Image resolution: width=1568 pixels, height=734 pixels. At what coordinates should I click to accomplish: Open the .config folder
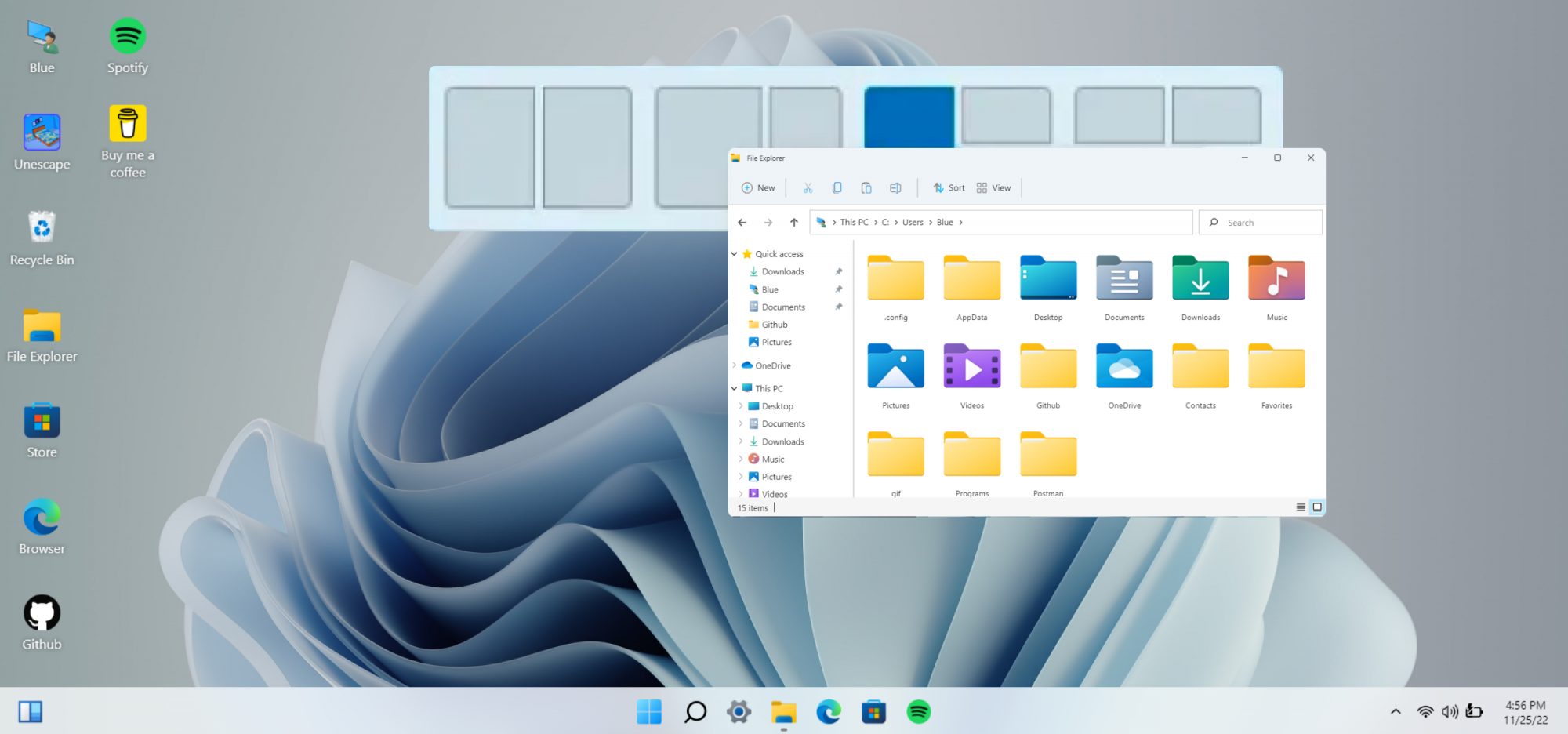896,288
